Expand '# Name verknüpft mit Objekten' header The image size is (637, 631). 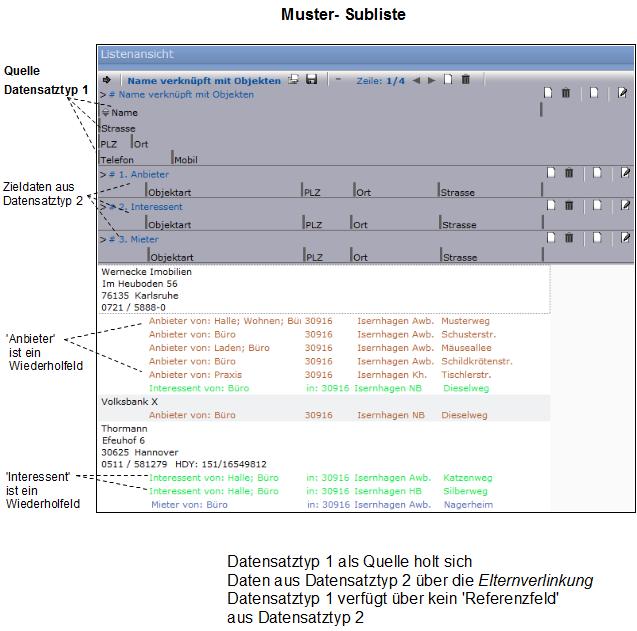175,95
